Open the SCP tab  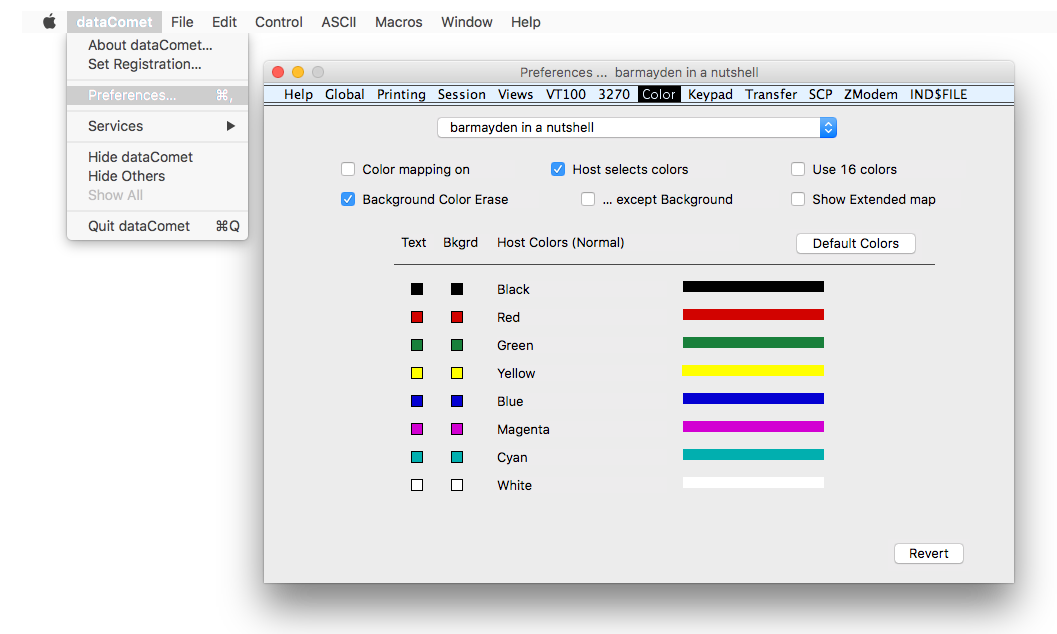[x=820, y=94]
